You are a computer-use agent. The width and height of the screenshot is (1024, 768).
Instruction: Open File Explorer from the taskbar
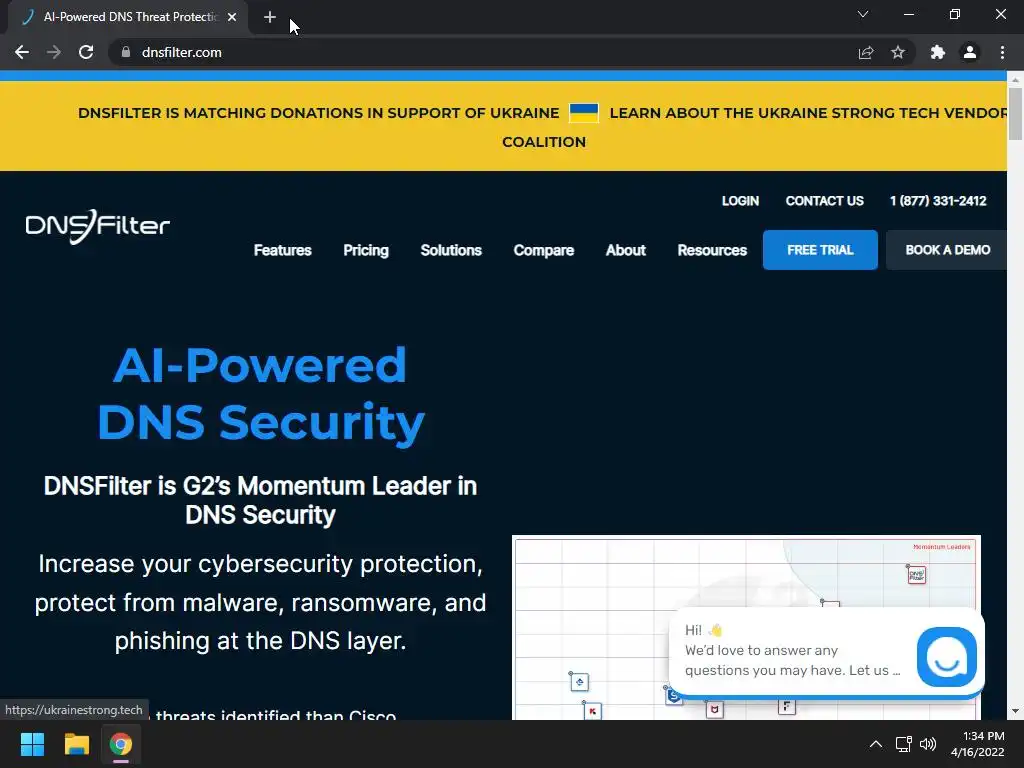coord(76,744)
